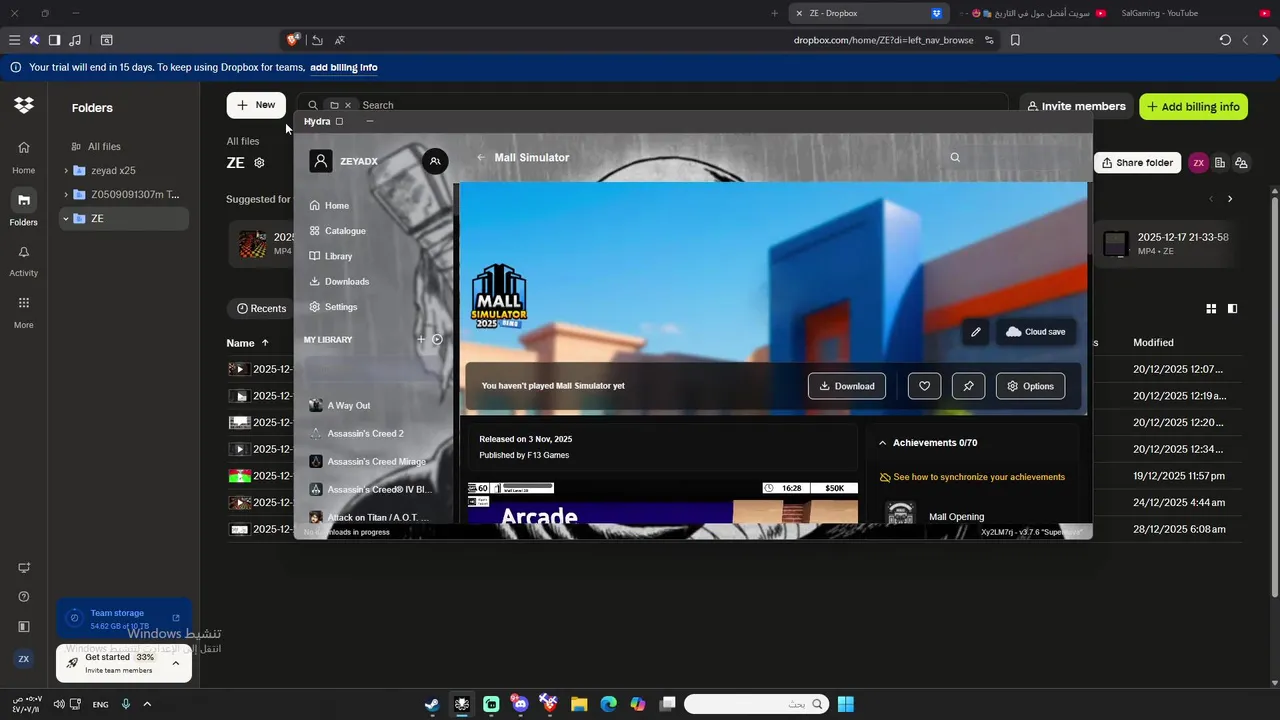The height and width of the screenshot is (720, 1280).
Task: Open File Explorer from the taskbar
Action: 579,704
